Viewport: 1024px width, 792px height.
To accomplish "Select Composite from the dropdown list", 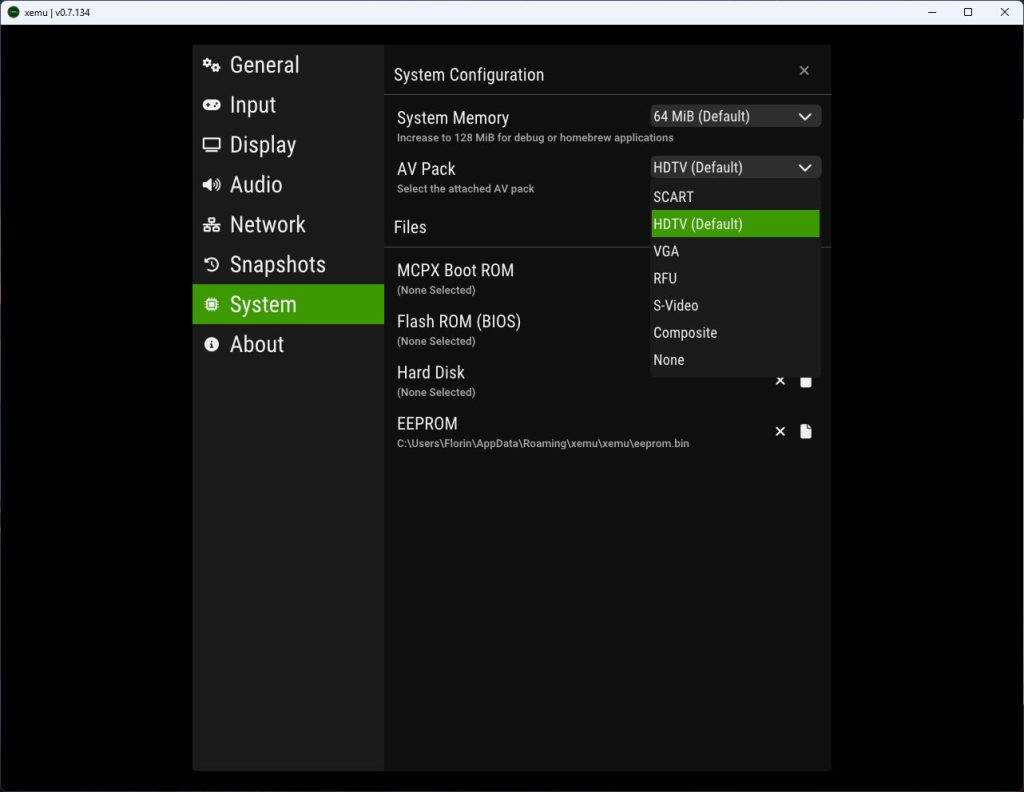I will tap(735, 333).
